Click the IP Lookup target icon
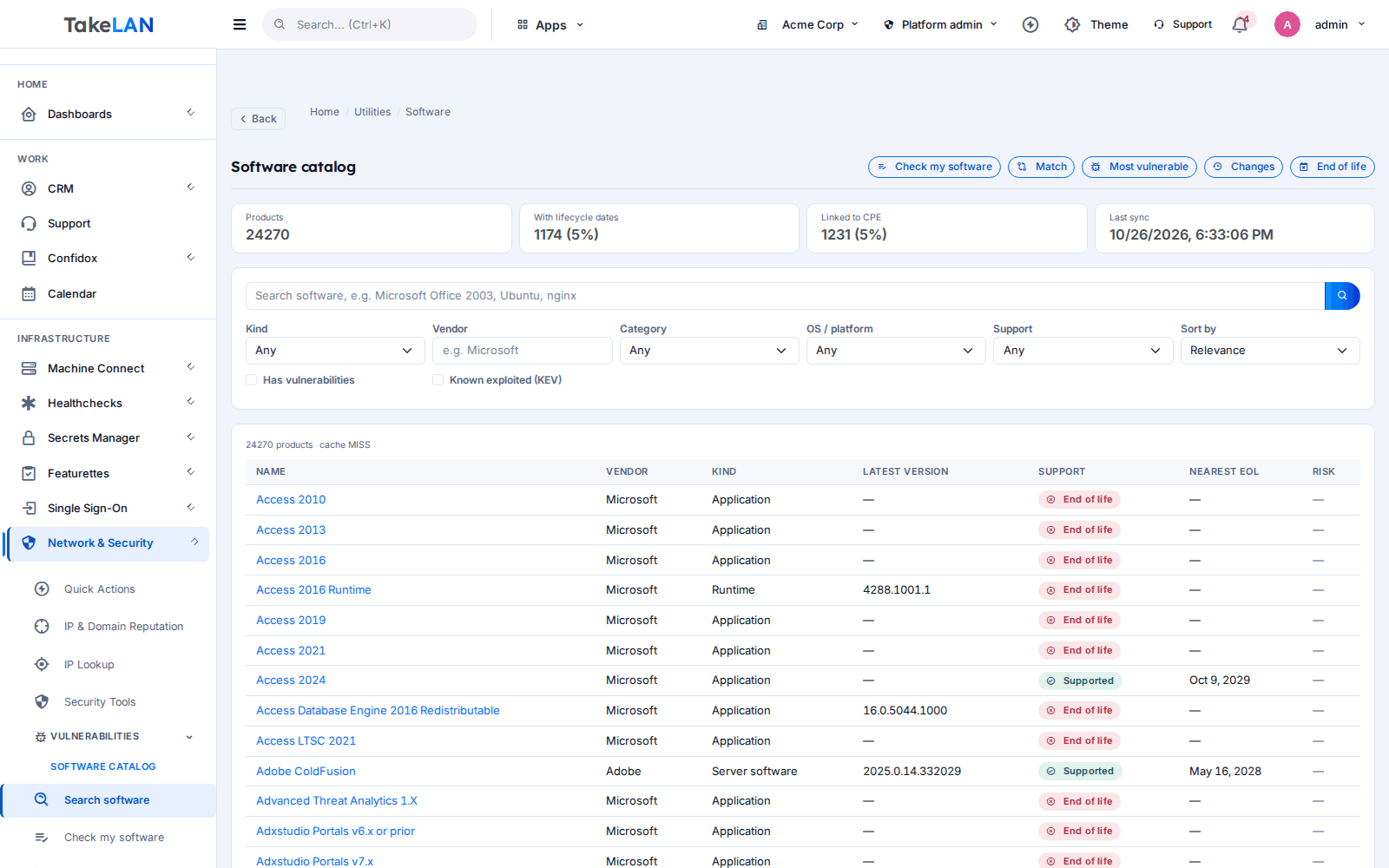Image resolution: width=1389 pixels, height=868 pixels. coord(42,664)
